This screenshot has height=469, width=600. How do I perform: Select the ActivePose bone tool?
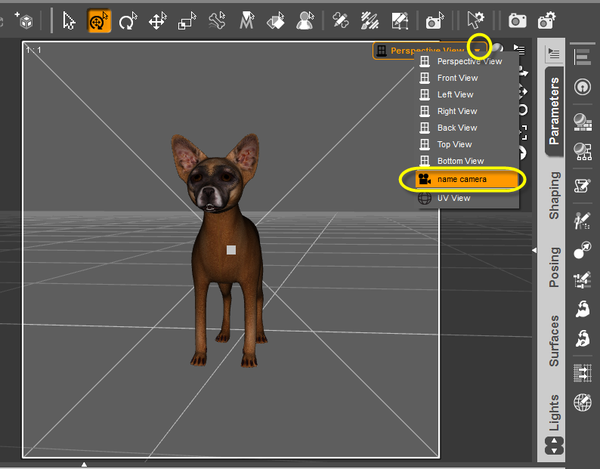coord(217,21)
